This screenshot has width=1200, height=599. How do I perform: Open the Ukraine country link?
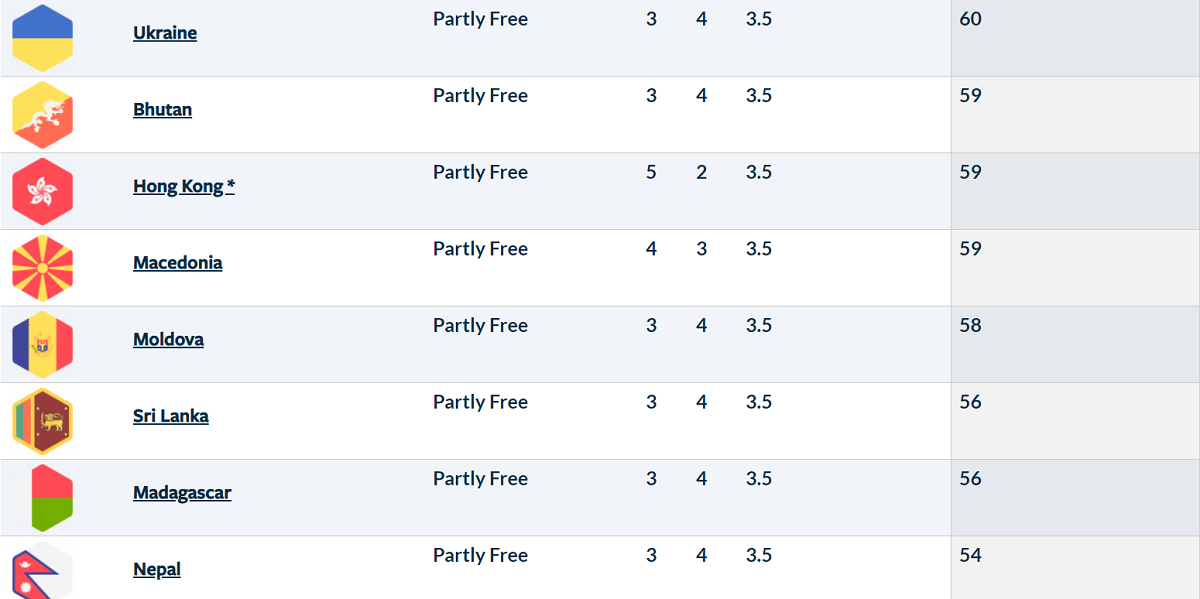(165, 33)
